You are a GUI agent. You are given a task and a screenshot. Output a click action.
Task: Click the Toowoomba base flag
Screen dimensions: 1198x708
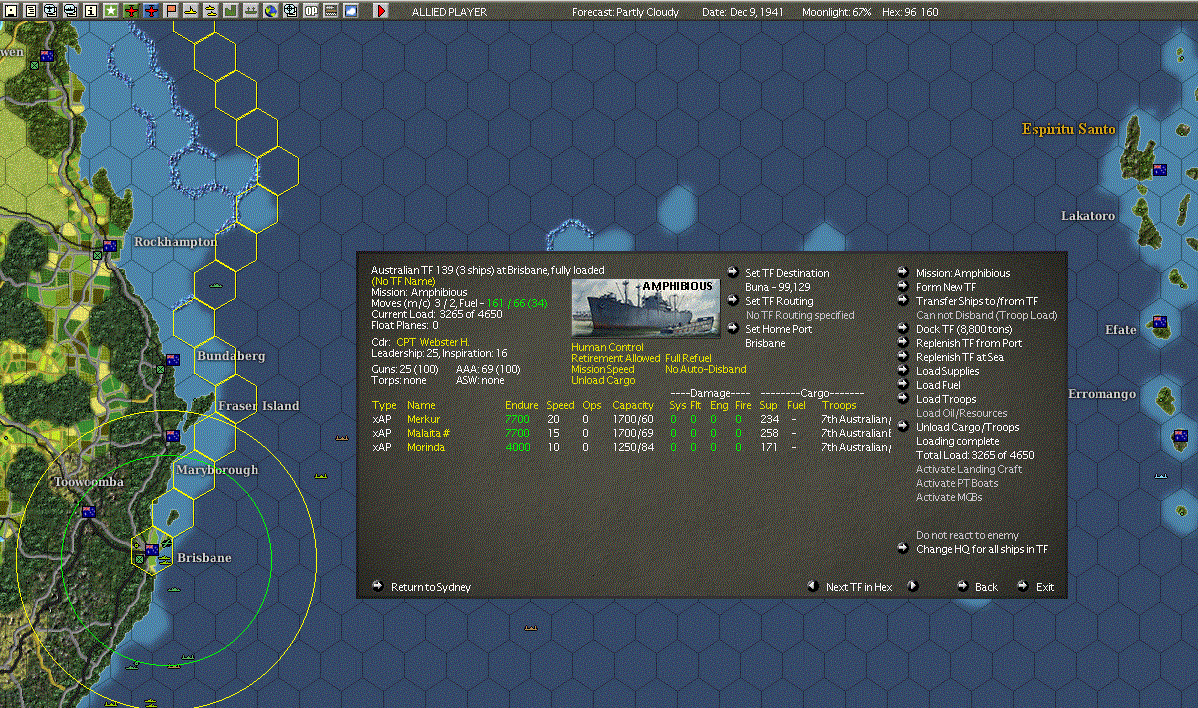[89, 512]
